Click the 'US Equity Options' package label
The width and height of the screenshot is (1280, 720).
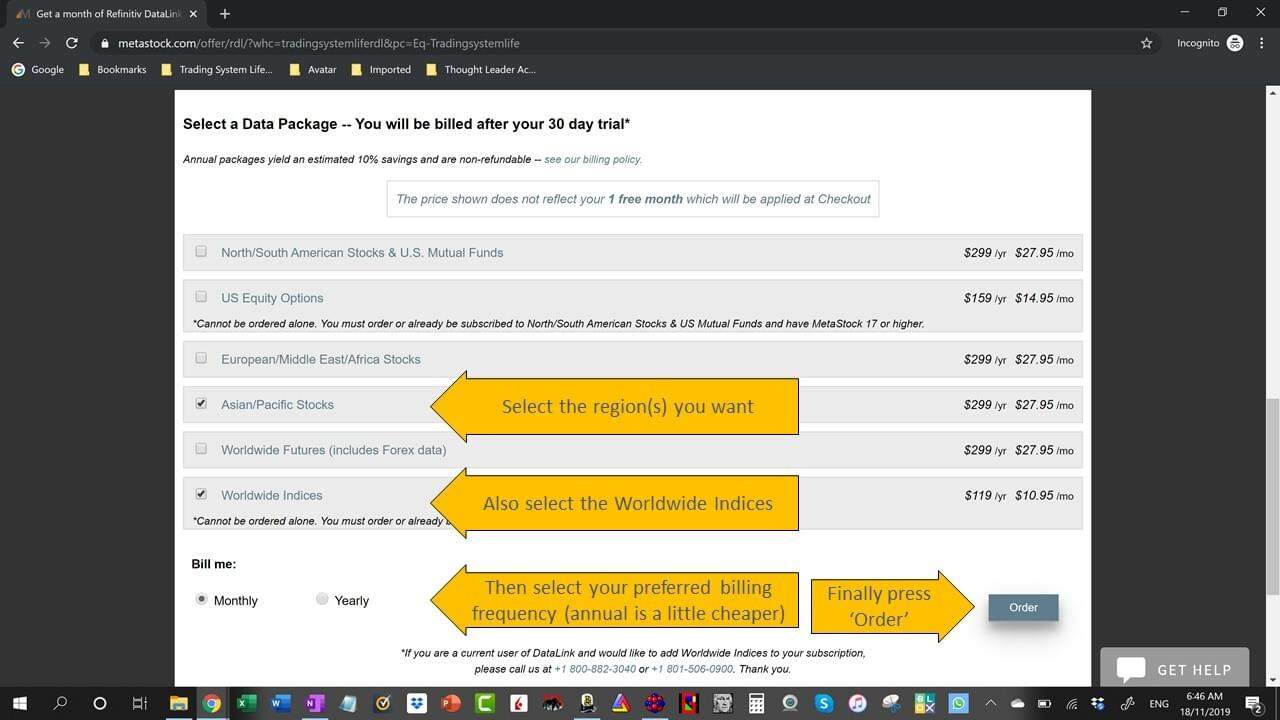pos(272,298)
